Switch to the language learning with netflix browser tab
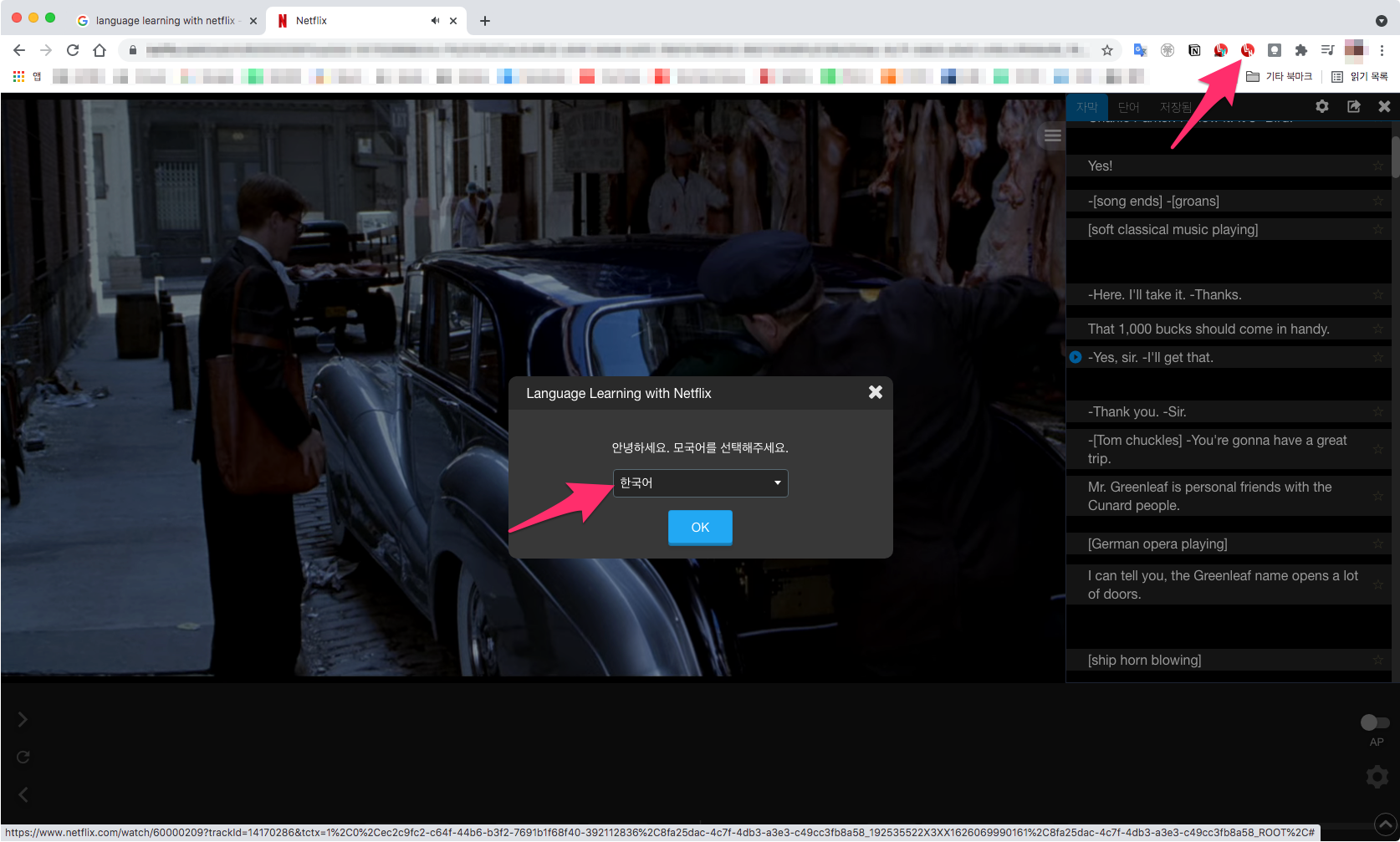 point(165,21)
